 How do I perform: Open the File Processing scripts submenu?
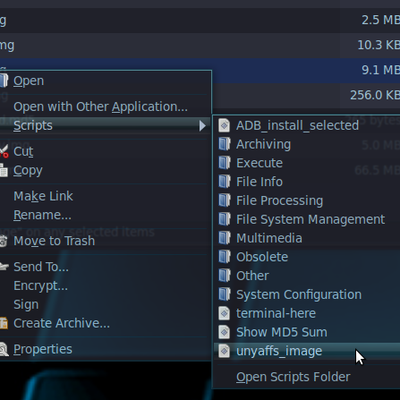279,201
